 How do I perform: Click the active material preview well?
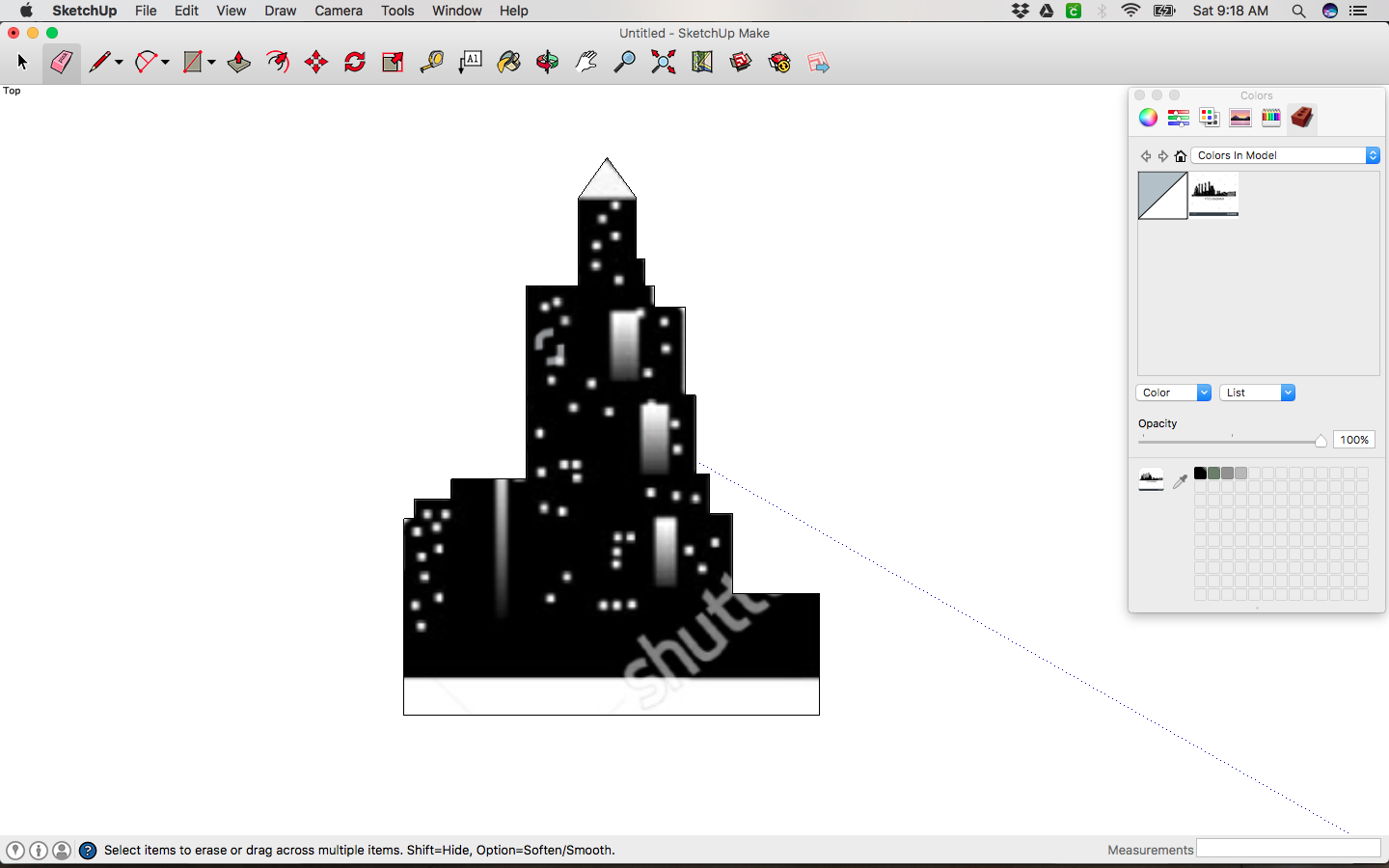(x=1151, y=479)
